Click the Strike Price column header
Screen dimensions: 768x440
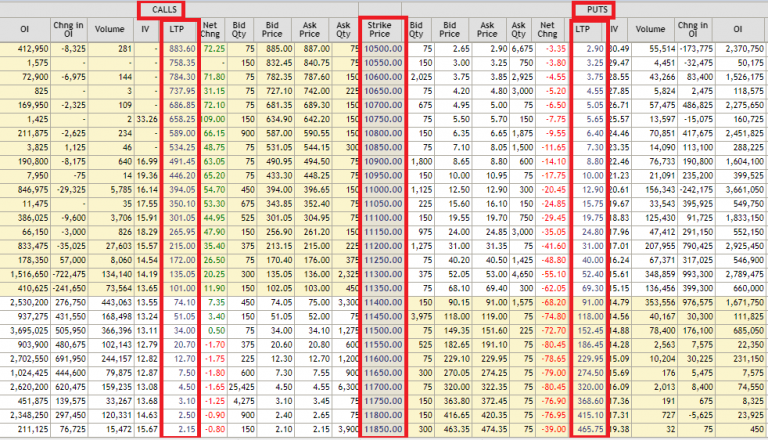point(380,29)
